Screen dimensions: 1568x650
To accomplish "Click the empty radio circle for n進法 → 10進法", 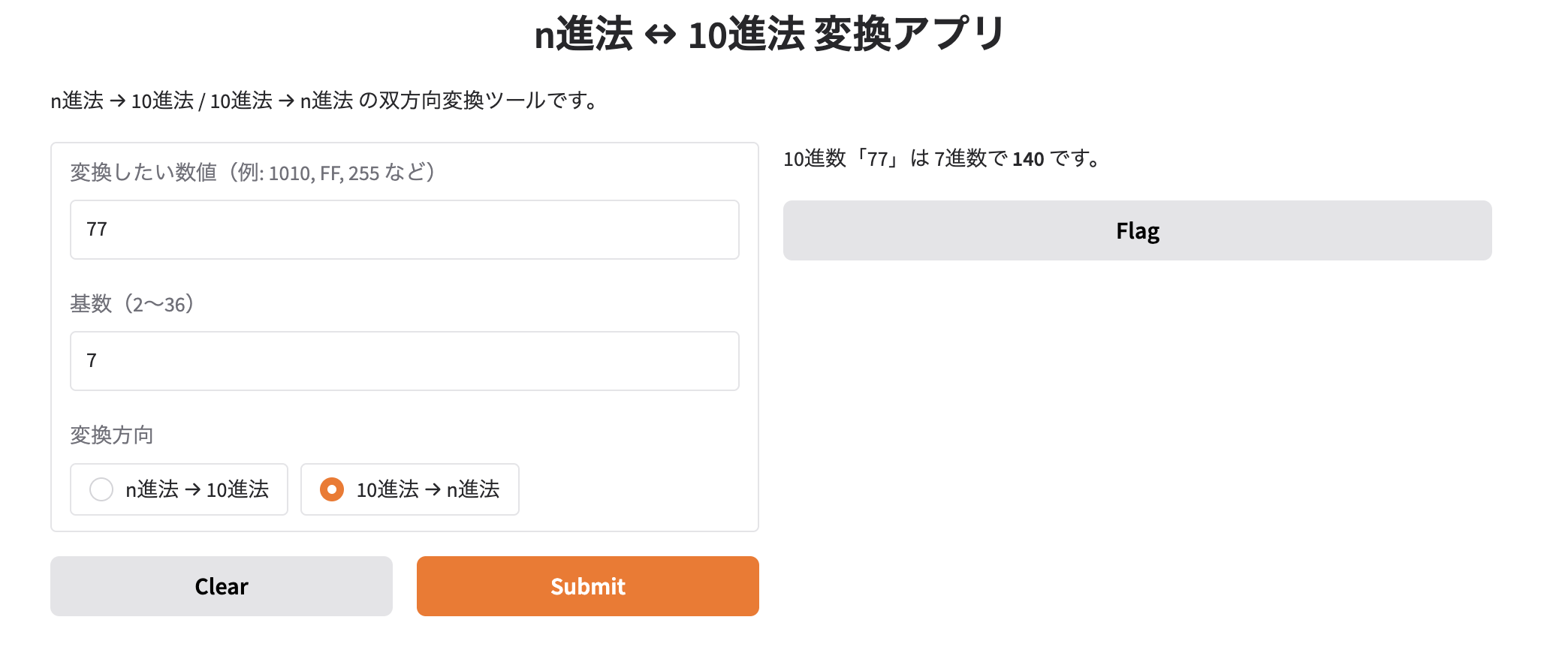I will (x=101, y=489).
